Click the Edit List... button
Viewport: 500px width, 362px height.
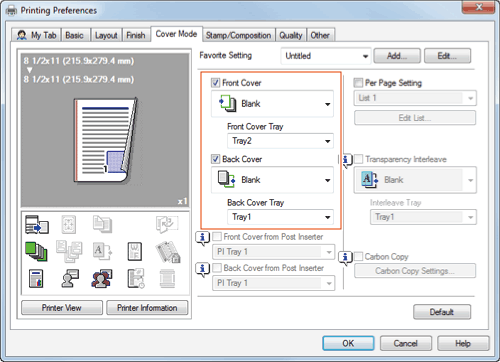pos(415,118)
